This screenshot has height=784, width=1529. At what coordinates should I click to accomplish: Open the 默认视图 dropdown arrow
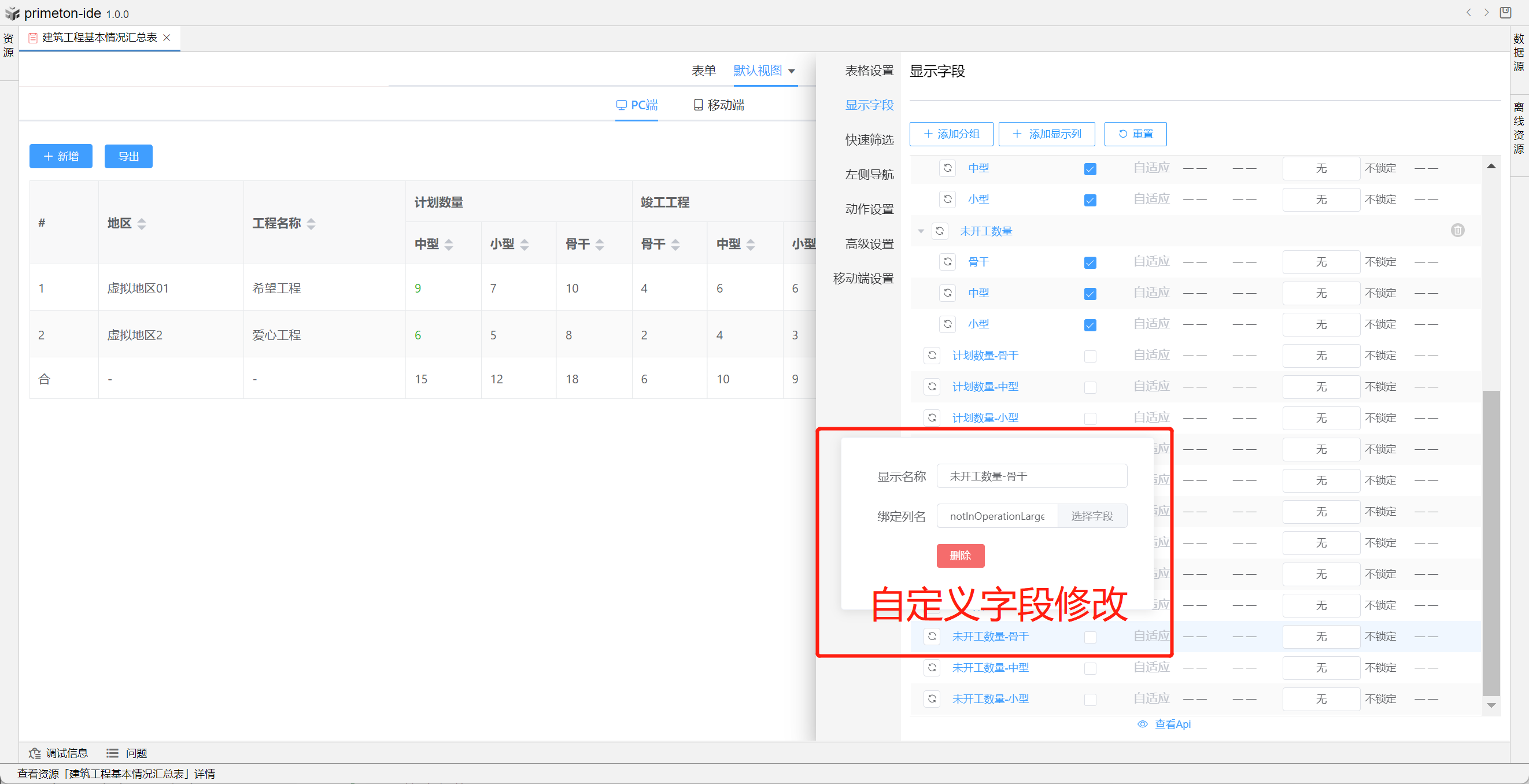(x=791, y=71)
